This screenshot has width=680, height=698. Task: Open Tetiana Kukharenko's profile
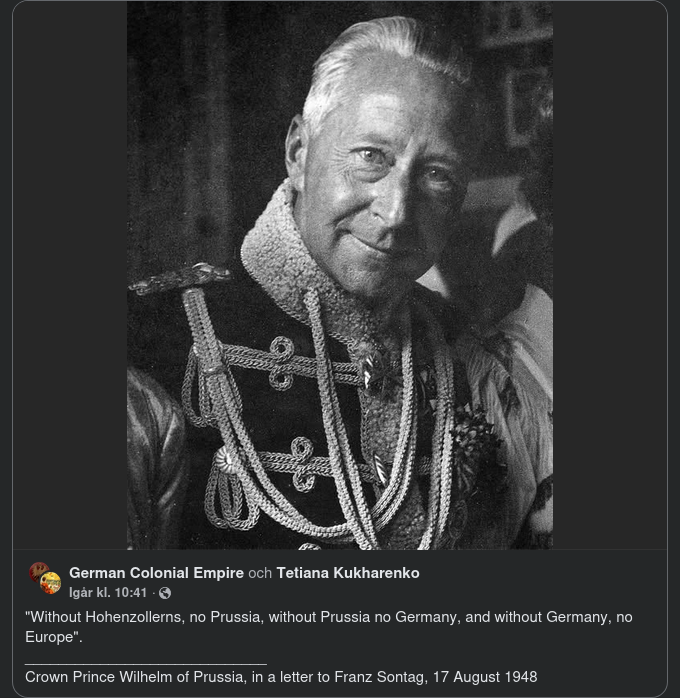tap(348, 573)
